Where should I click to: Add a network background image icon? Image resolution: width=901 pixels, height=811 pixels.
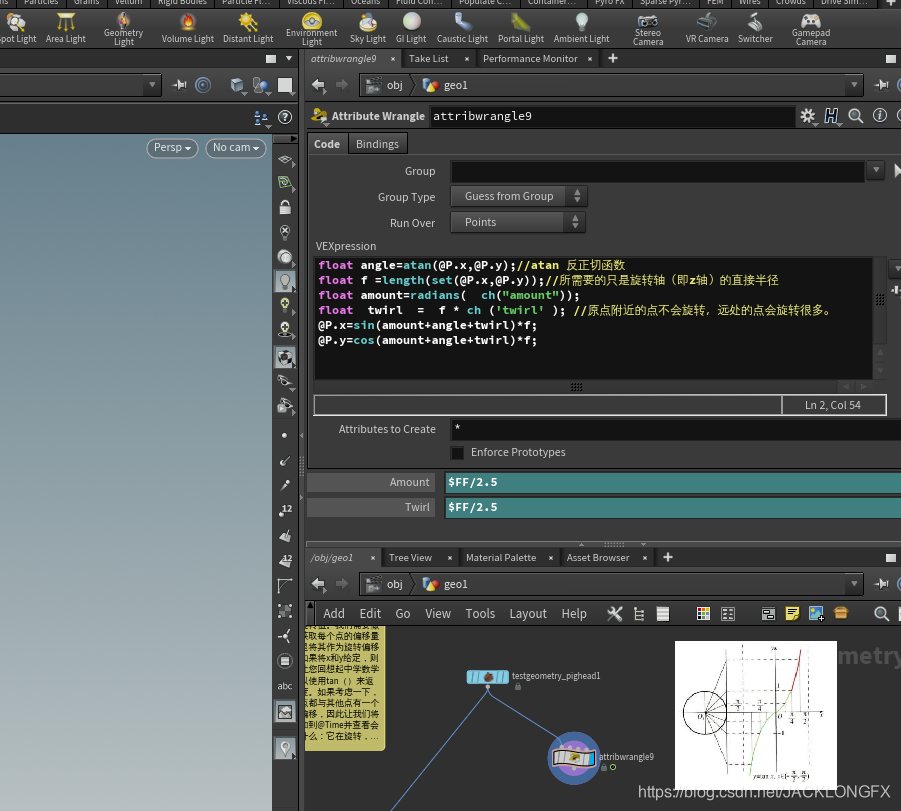tap(817, 614)
